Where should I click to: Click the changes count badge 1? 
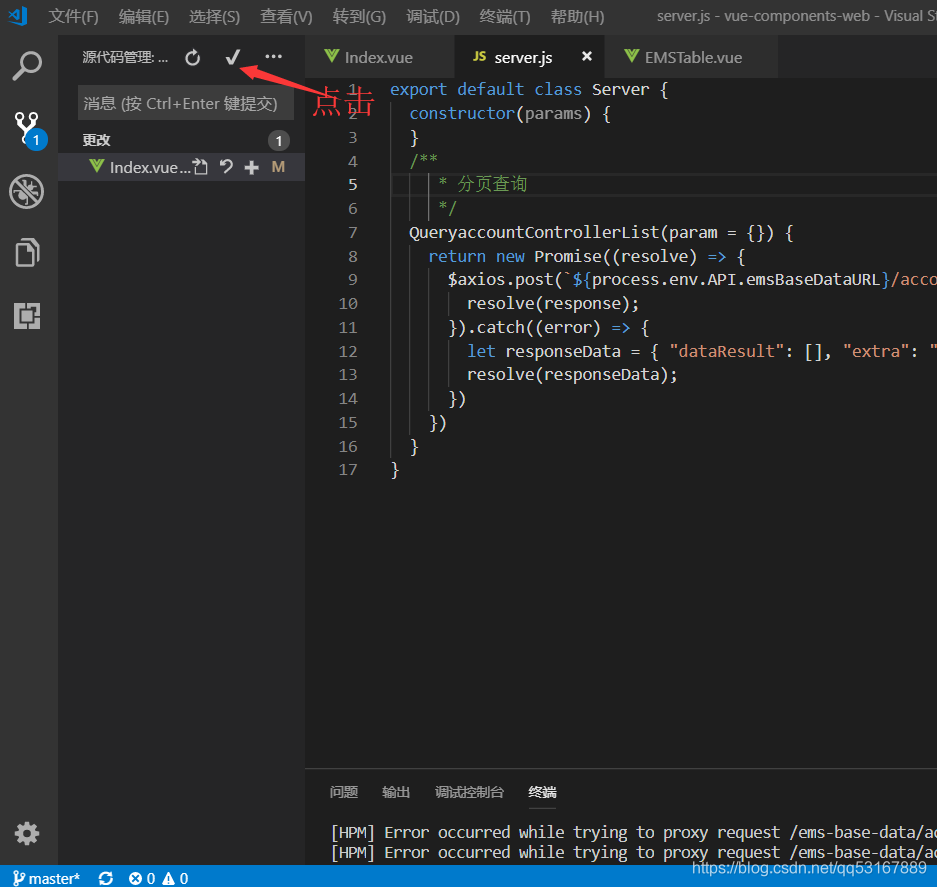[x=279, y=141]
